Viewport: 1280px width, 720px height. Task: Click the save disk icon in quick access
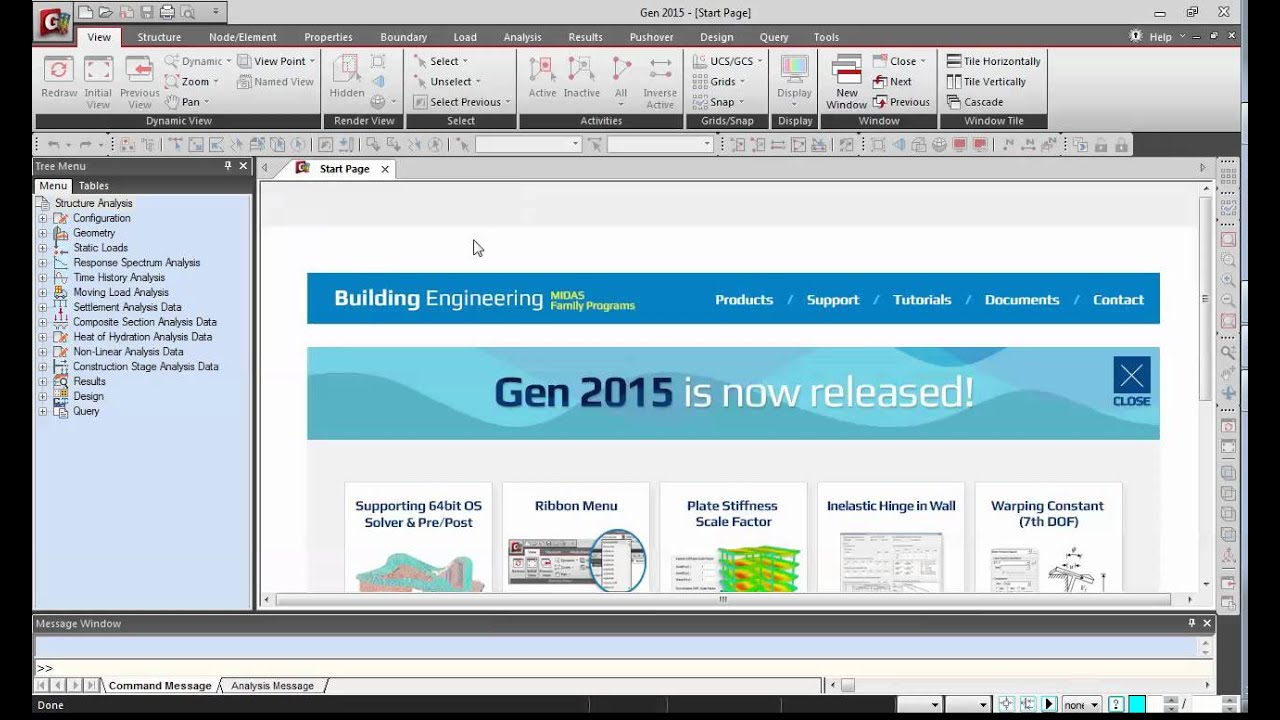147,12
